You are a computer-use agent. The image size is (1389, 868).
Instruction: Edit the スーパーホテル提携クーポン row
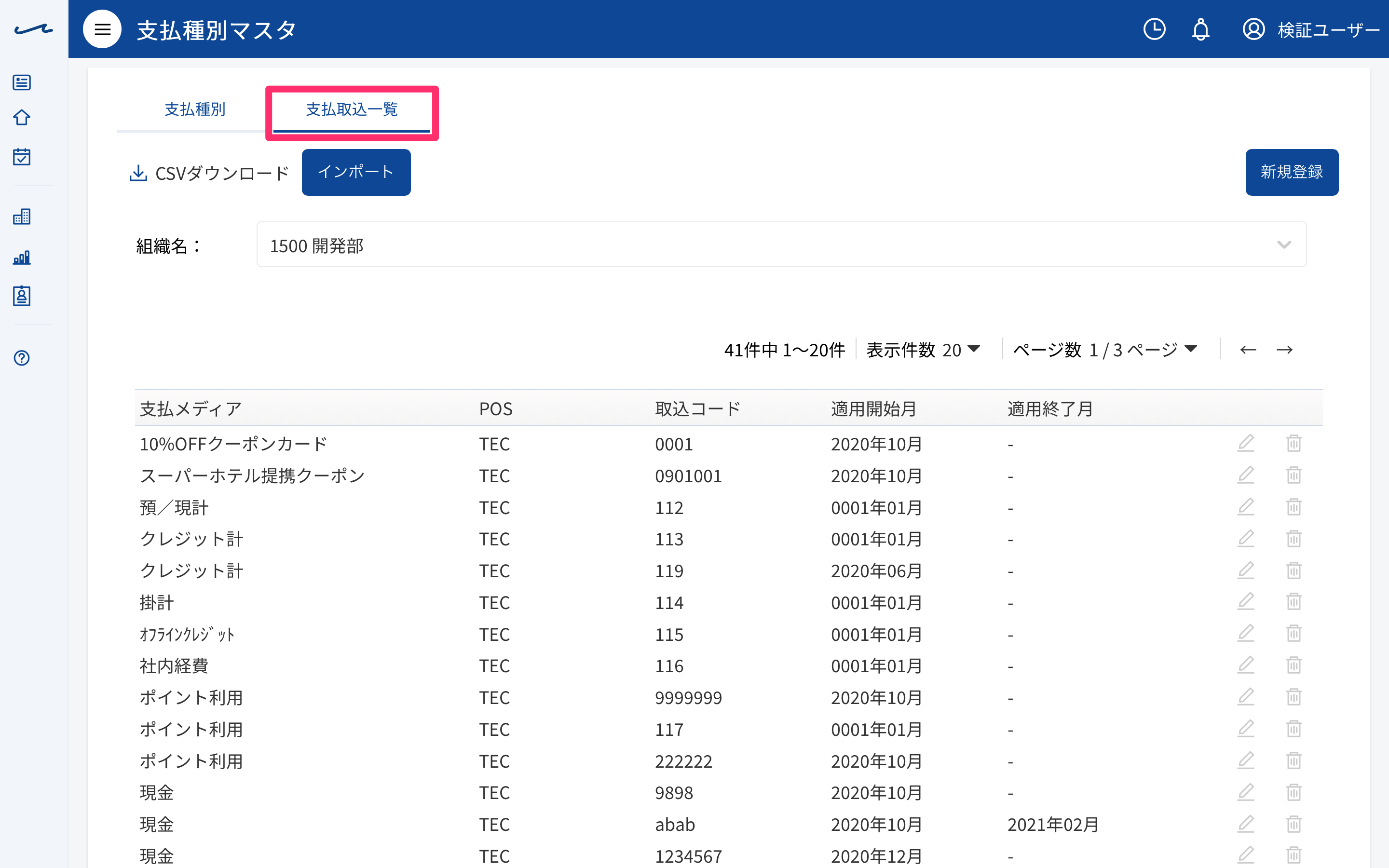pos(1245,475)
